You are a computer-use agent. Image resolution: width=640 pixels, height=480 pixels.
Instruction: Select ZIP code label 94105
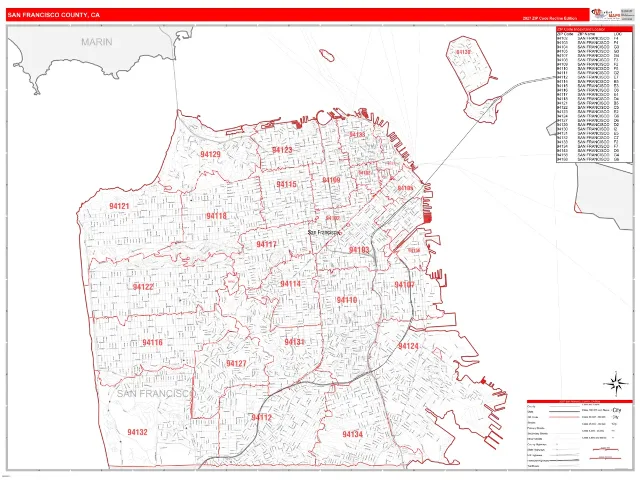tap(405, 188)
